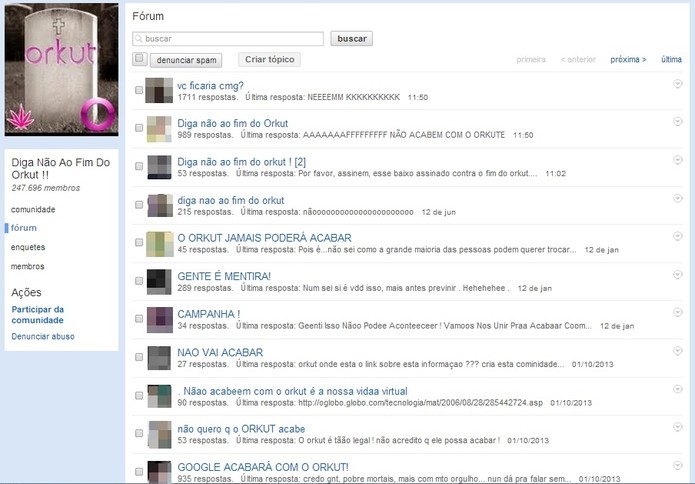Open topic 'GENTE É MENTIRA!'
The width and height of the screenshot is (695, 484).
point(224,276)
